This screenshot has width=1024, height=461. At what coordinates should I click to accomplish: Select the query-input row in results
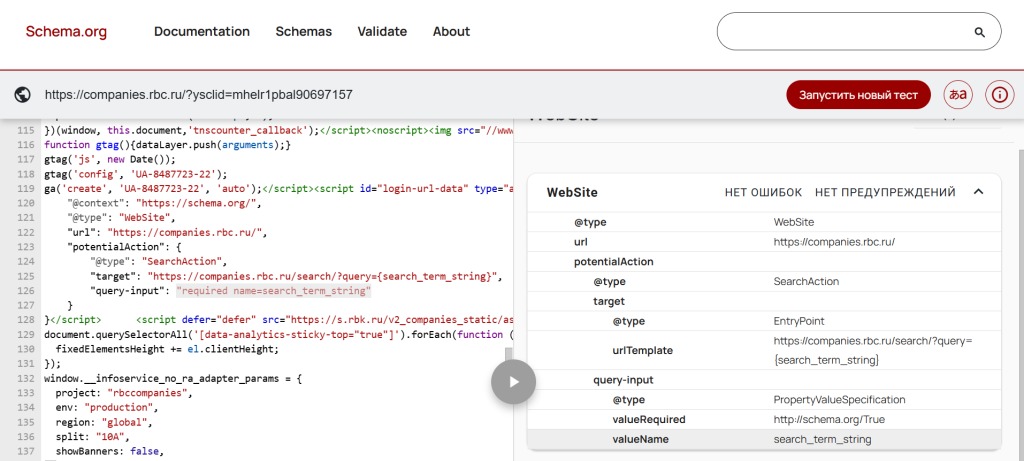(x=764, y=379)
